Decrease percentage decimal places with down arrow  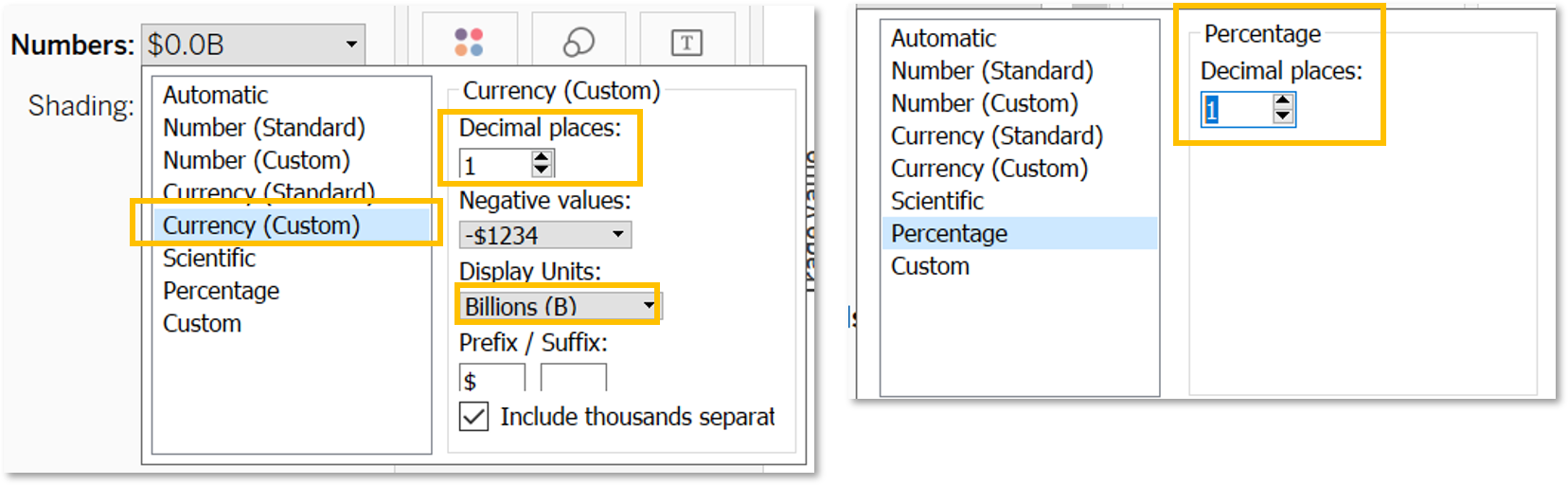(x=1283, y=117)
